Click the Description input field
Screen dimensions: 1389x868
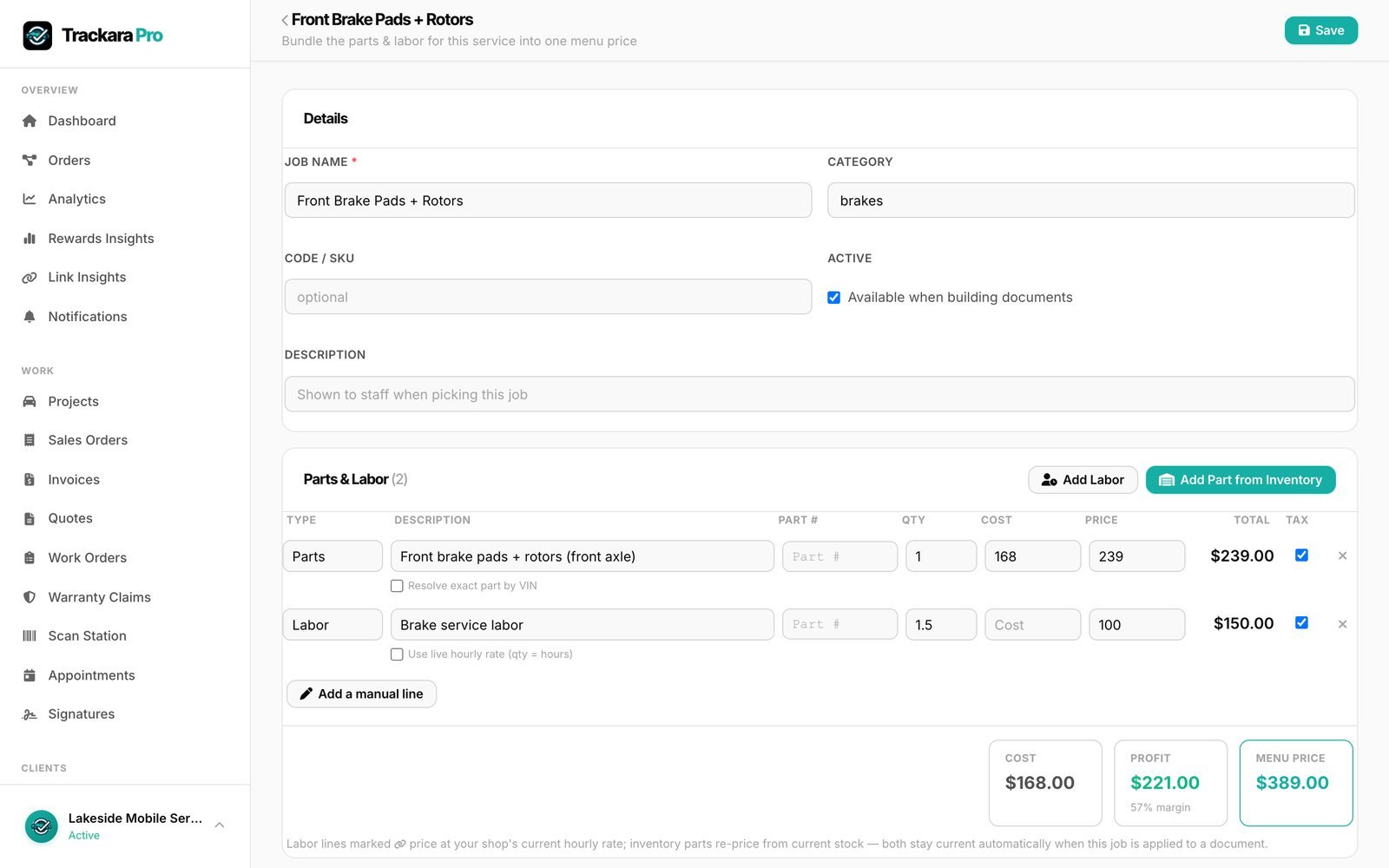pos(820,394)
